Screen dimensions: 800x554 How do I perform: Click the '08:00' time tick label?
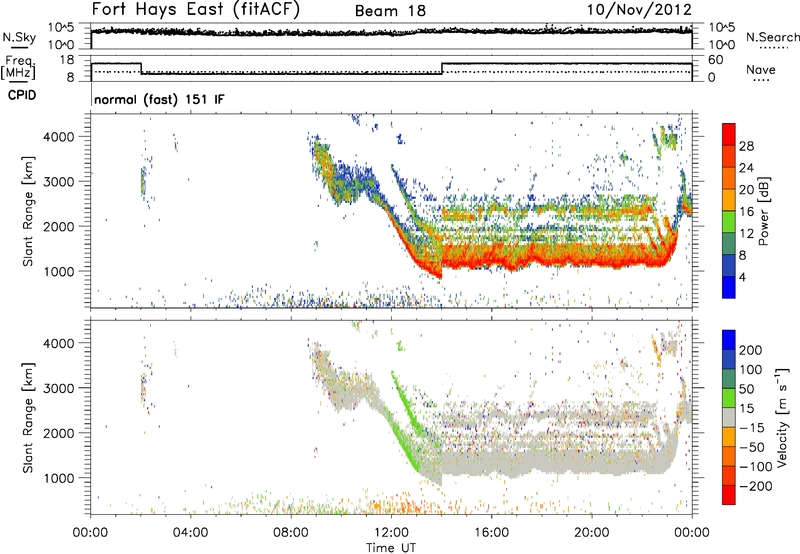pos(291,533)
